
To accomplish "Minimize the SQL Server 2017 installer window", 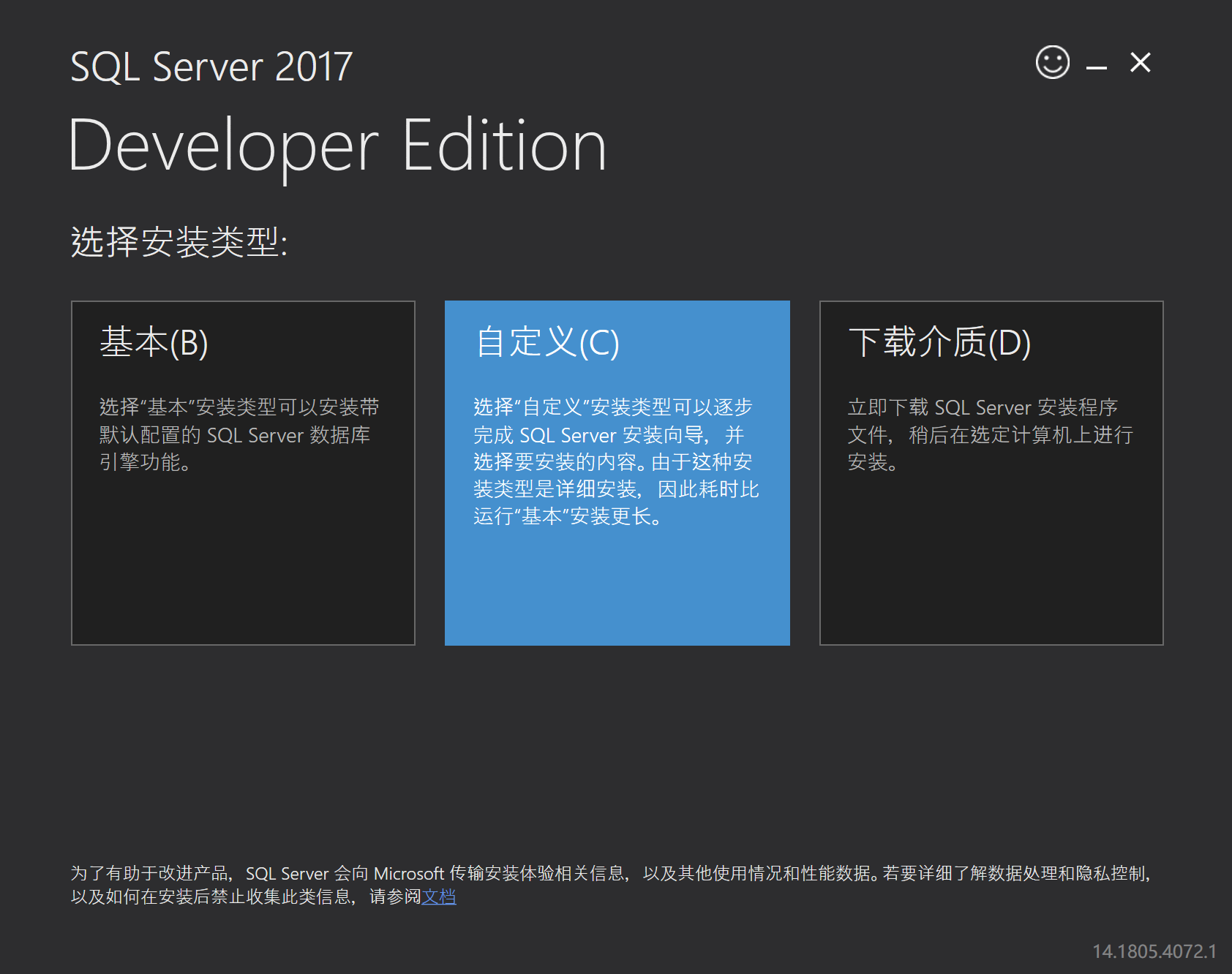I will 1095,66.
